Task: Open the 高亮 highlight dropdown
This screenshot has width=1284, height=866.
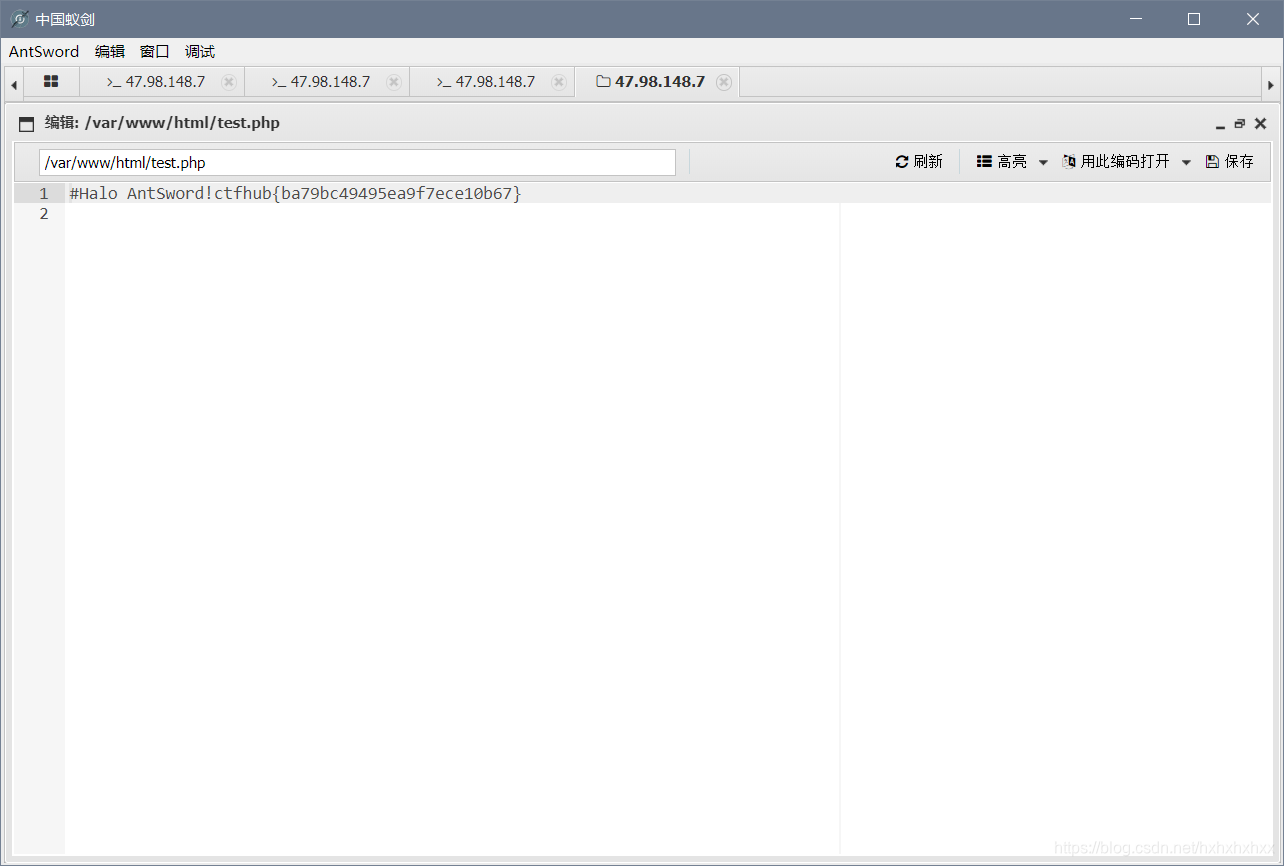Action: click(x=1012, y=162)
